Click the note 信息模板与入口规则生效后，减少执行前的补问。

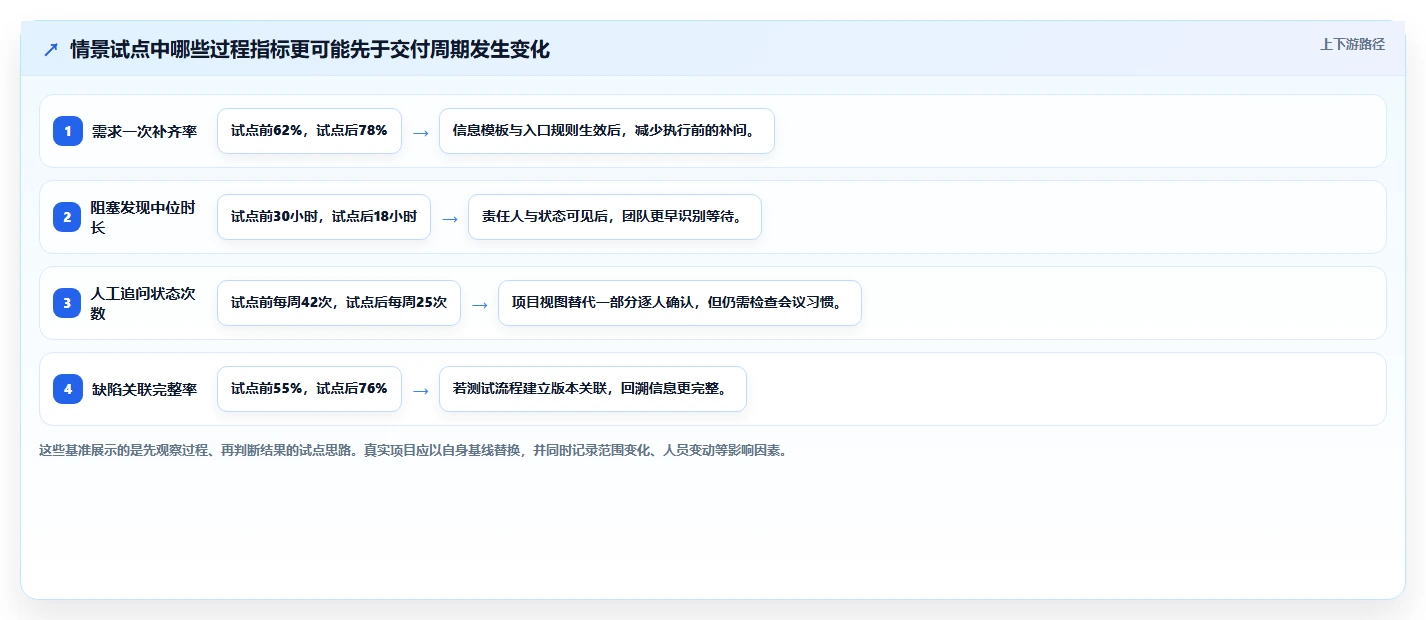click(x=607, y=131)
